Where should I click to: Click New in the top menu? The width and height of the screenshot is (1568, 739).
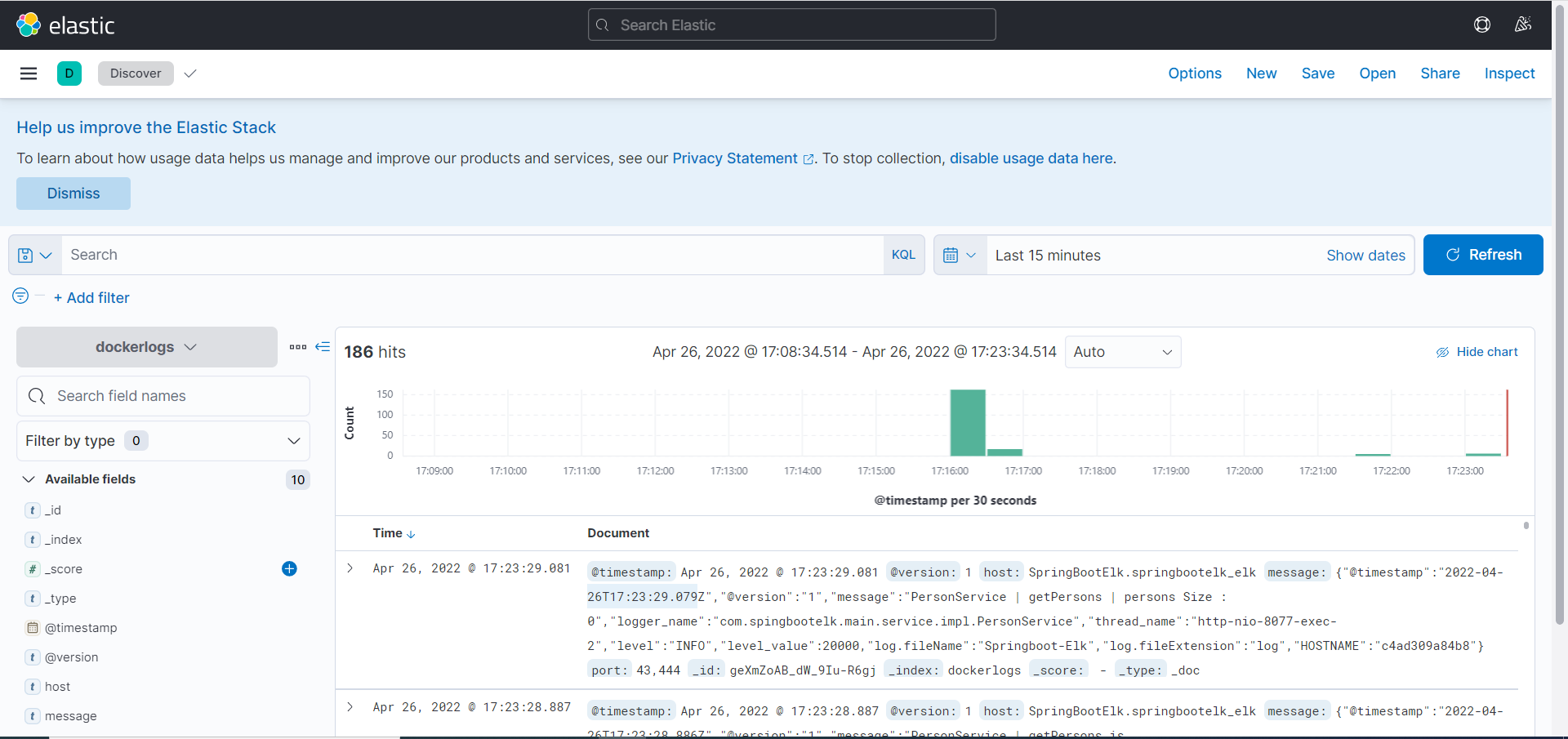tap(1262, 73)
